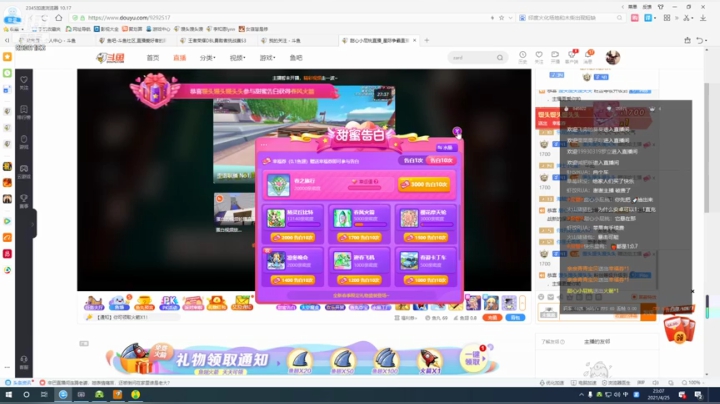
Task: Click the follow heart icon in left sidebar
Action: pos(24,83)
